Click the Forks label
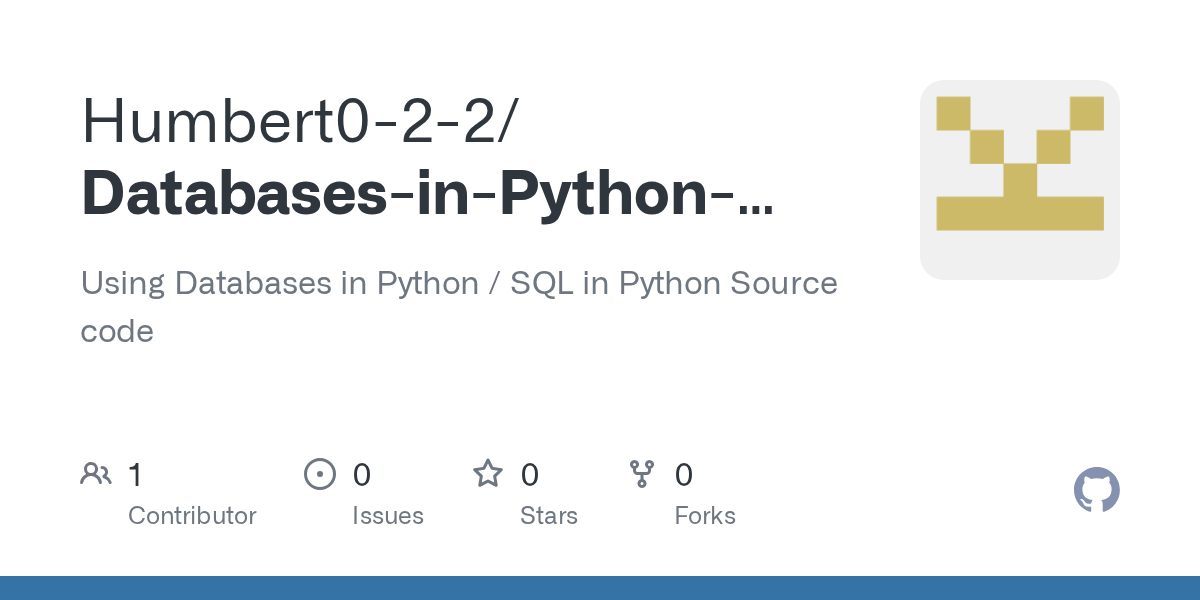The image size is (1200, 600). click(x=705, y=516)
